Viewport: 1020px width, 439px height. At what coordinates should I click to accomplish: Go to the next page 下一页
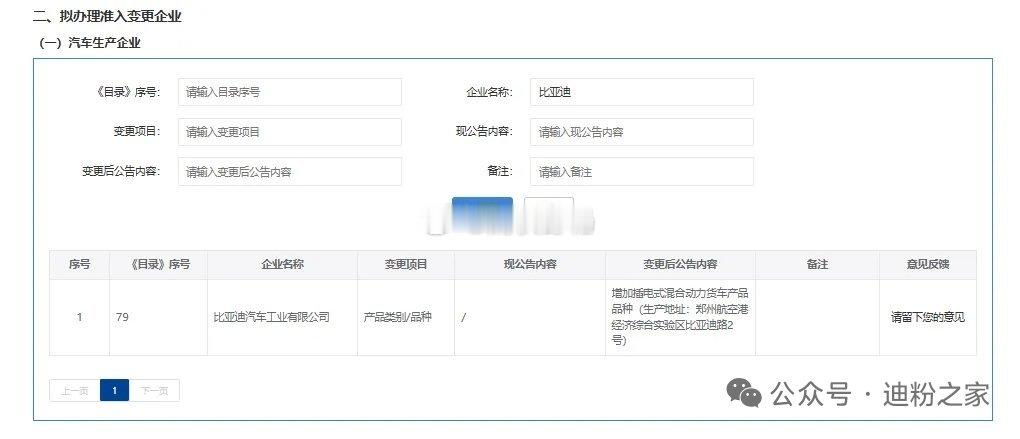[x=154, y=390]
